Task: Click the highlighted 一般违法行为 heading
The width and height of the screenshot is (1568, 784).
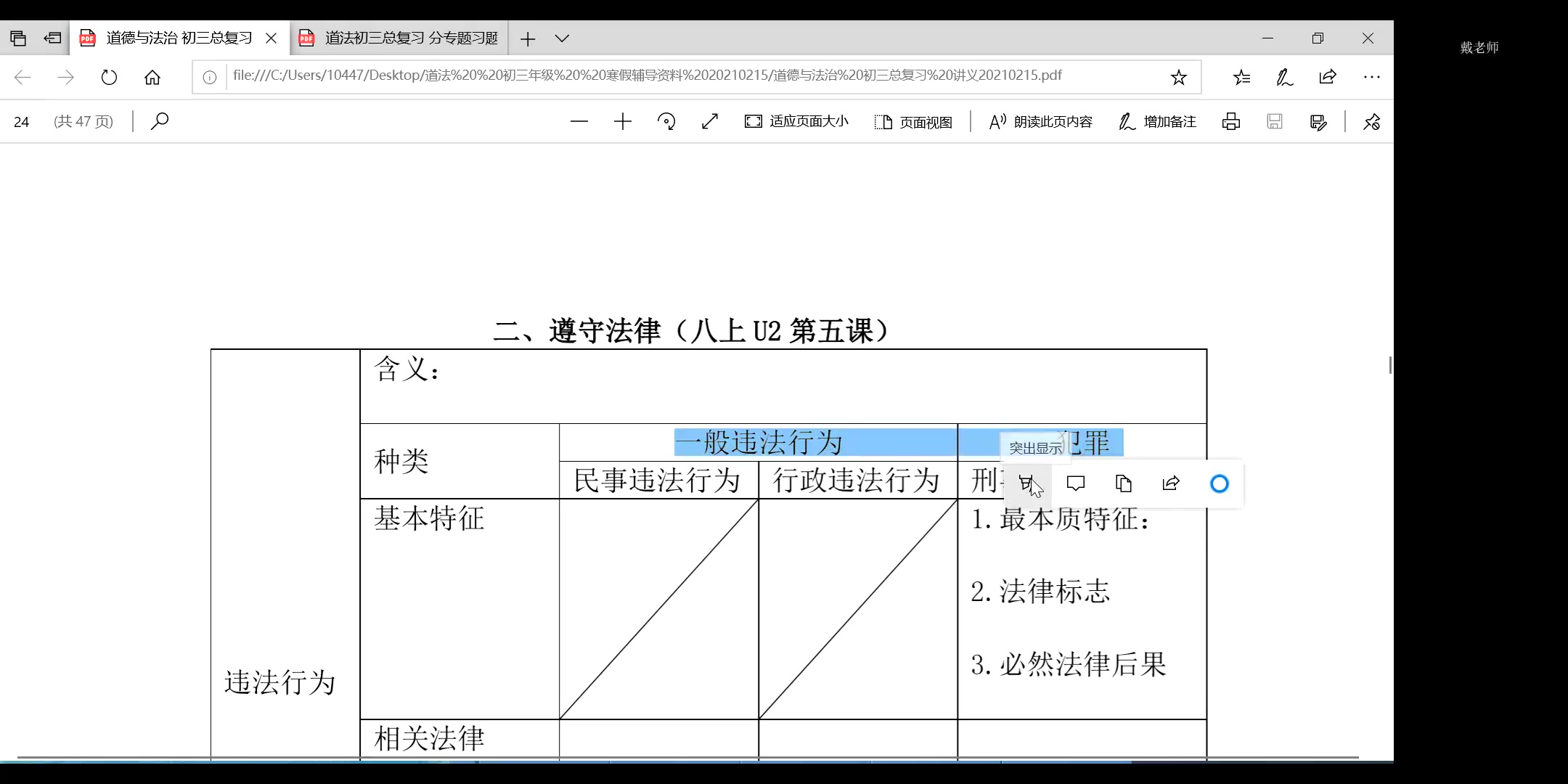Action: (x=759, y=443)
